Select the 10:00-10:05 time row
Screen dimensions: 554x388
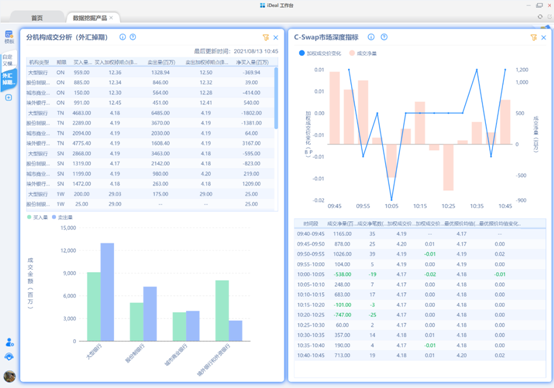(420, 275)
